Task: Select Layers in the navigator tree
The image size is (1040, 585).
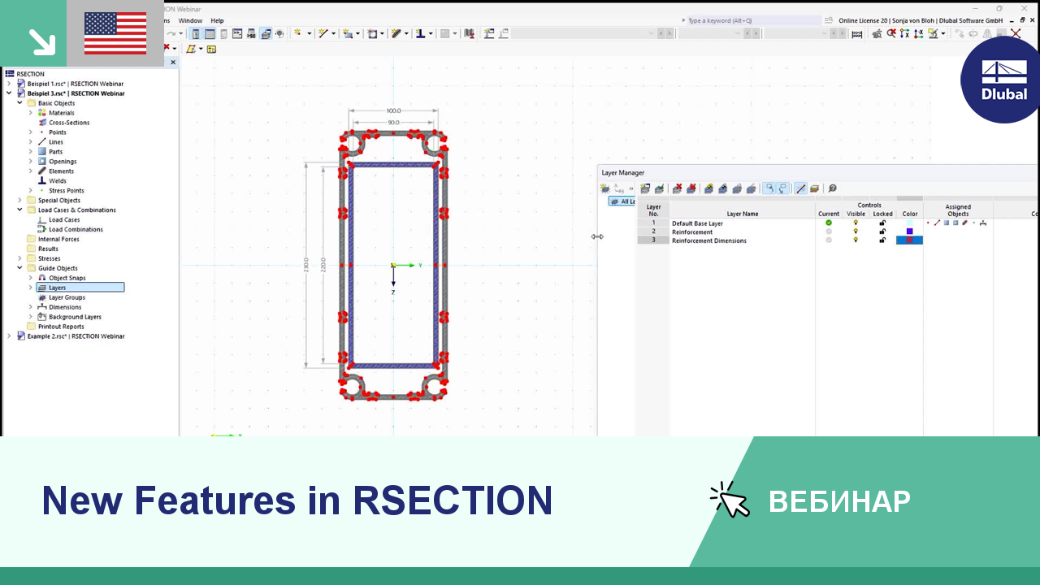Action: pos(80,287)
